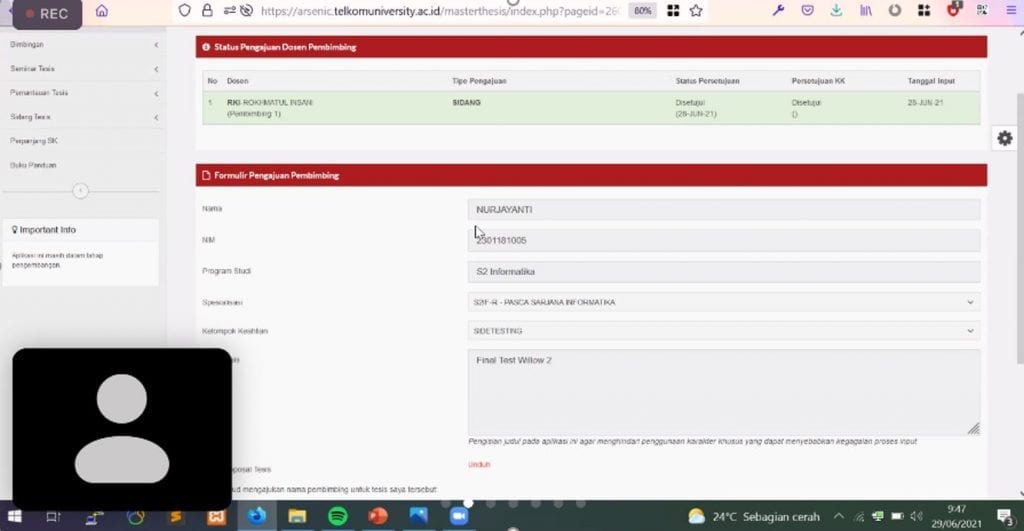The width and height of the screenshot is (1024, 531).
Task: Click the site padlock security icon
Action: [207, 11]
